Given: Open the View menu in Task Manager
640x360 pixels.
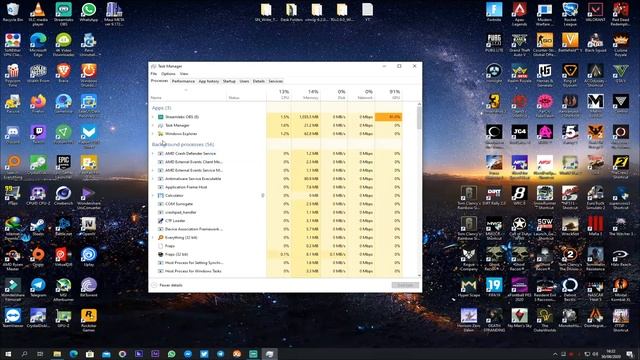Looking at the screenshot, I should tap(184, 74).
